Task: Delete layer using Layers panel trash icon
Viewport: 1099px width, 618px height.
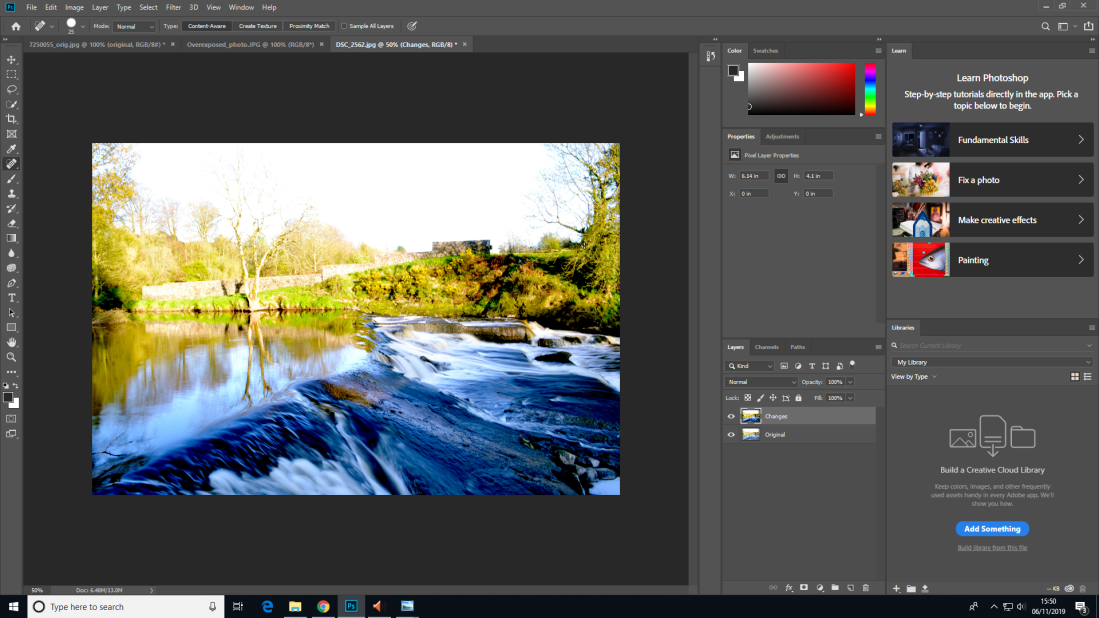Action: [x=865, y=588]
